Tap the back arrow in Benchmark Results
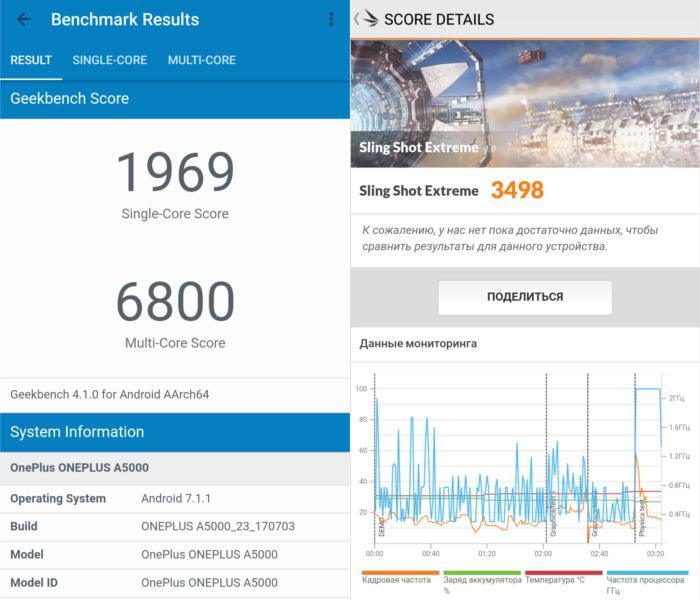The height and width of the screenshot is (600, 700). click(x=24, y=20)
